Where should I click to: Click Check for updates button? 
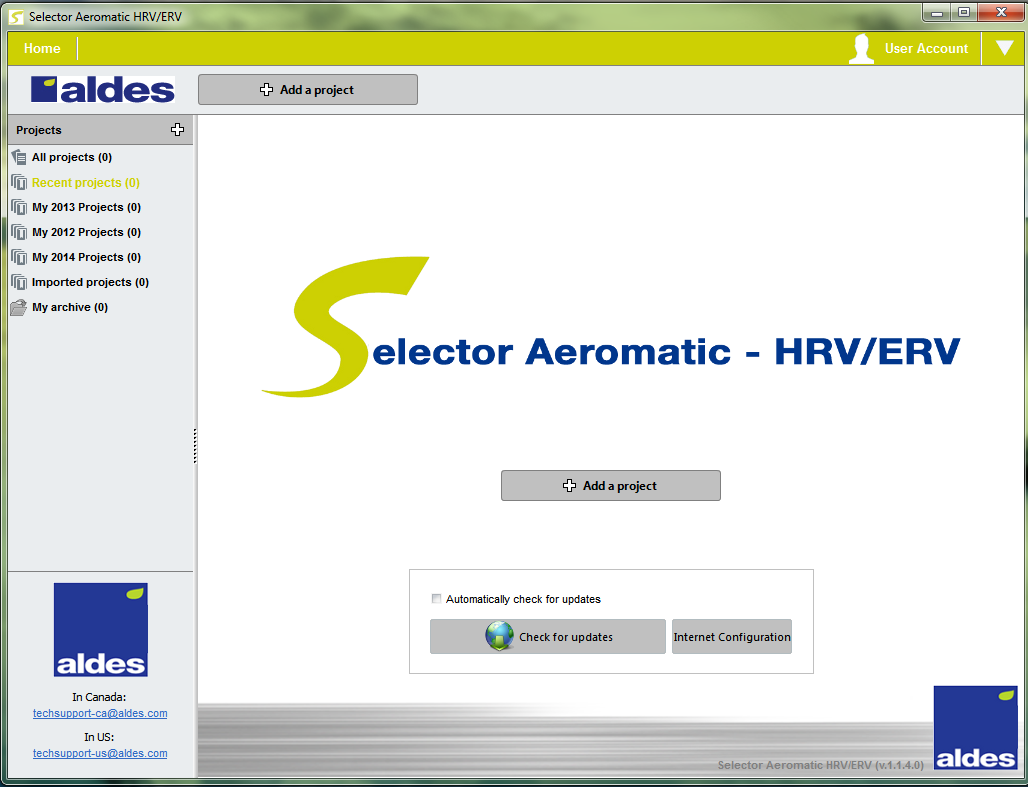(x=547, y=636)
